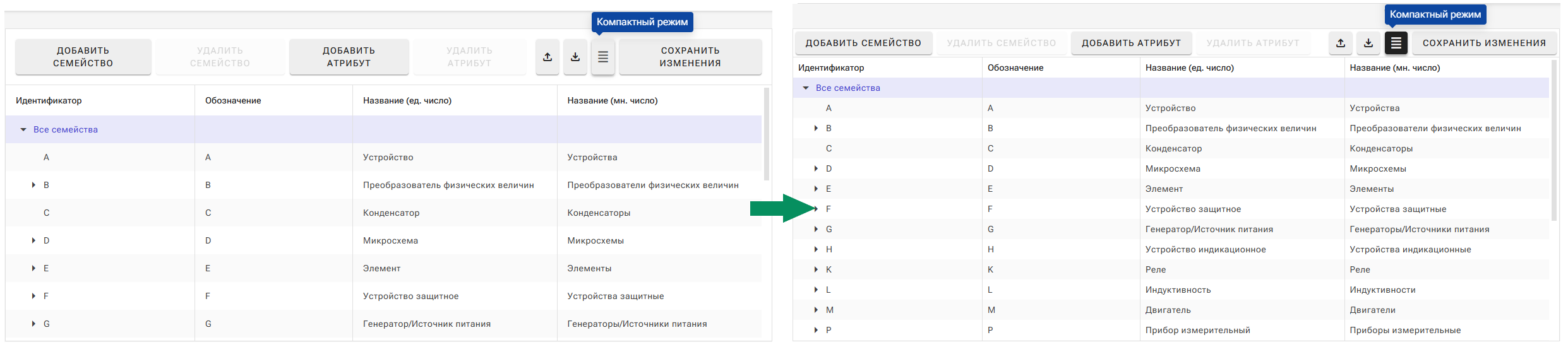Expand the P (Прибор измерительный) row
This screenshot has height=347, width=1568.
point(816,330)
